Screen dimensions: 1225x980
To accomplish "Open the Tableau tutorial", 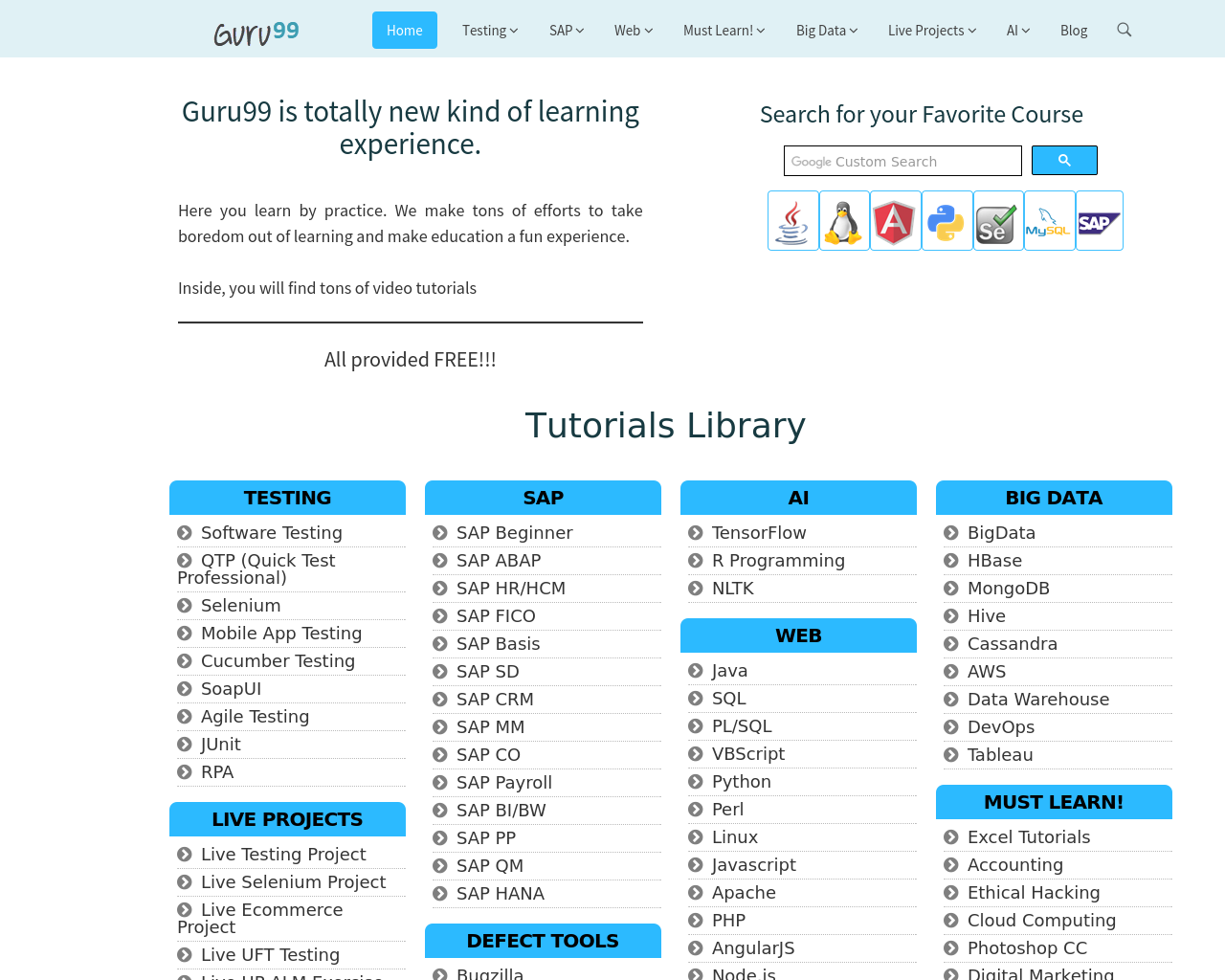I will (x=1000, y=755).
